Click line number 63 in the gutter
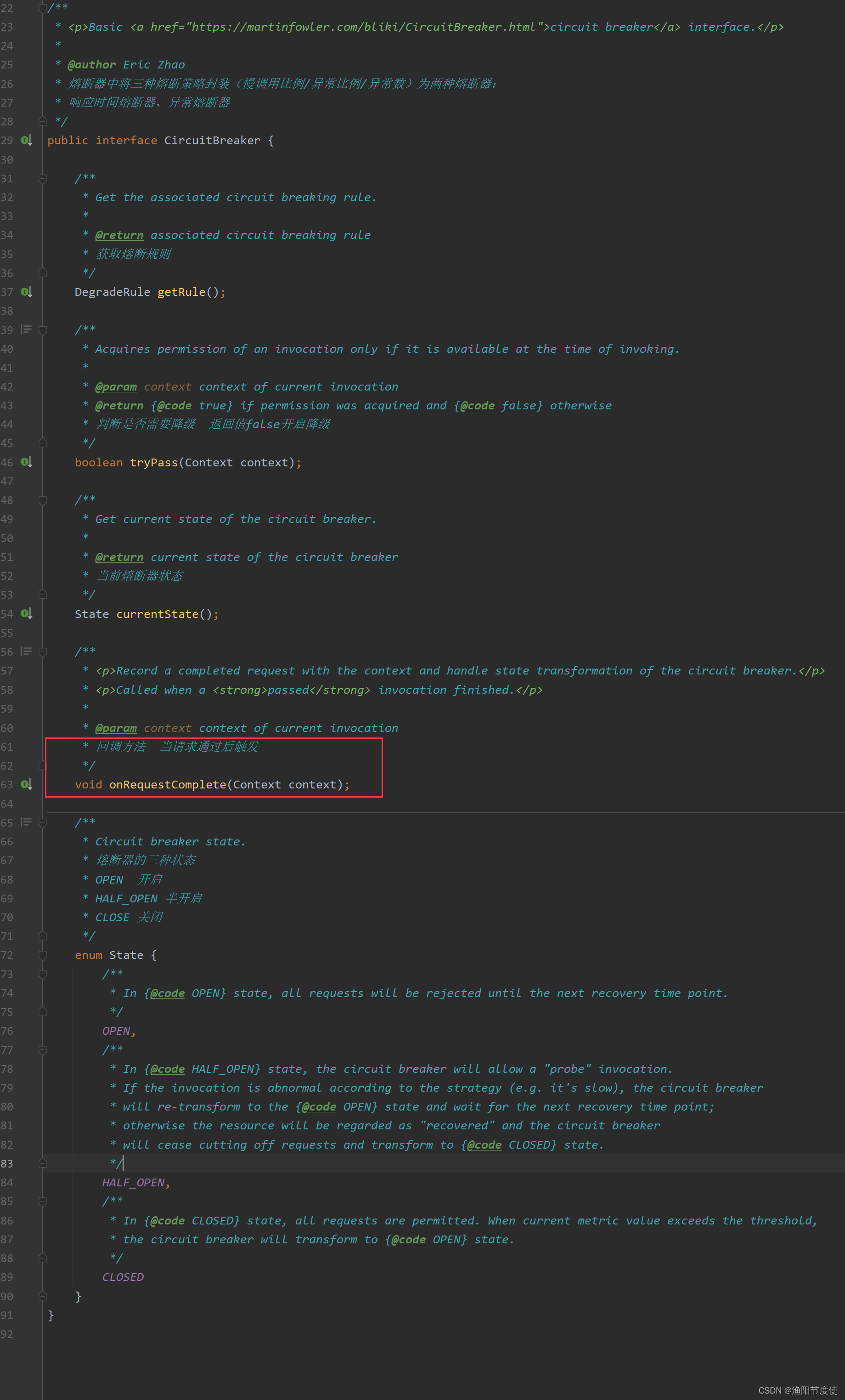The image size is (845, 1400). click(7, 784)
